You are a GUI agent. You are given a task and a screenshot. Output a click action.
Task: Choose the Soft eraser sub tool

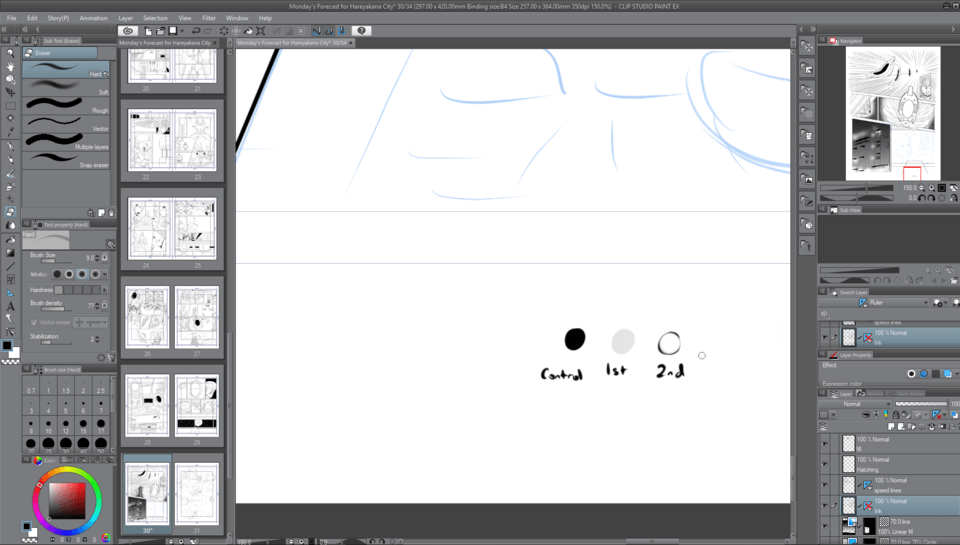click(x=66, y=88)
